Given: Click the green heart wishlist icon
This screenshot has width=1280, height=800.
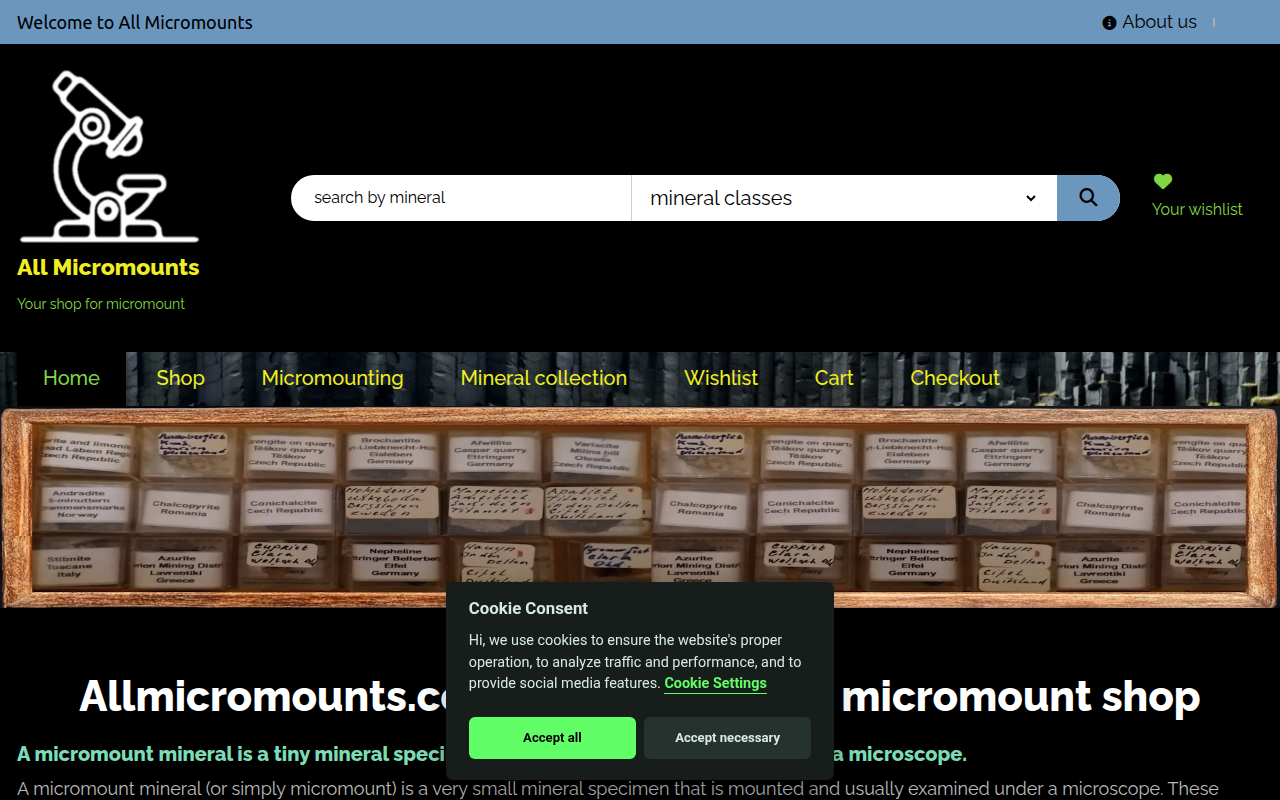Looking at the screenshot, I should pyautogui.click(x=1162, y=181).
